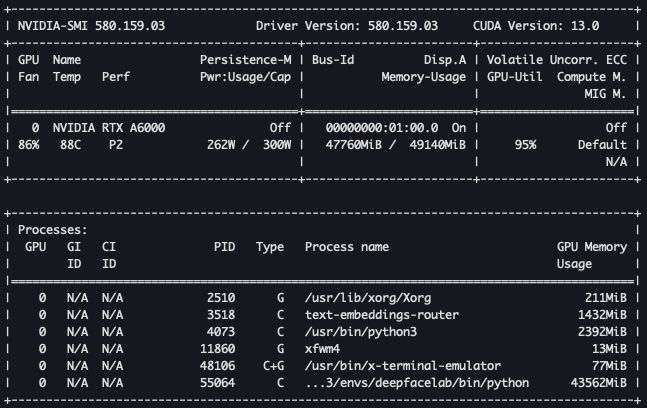Select the fan speed value 86%
647x408 pixels.
(x=28, y=145)
